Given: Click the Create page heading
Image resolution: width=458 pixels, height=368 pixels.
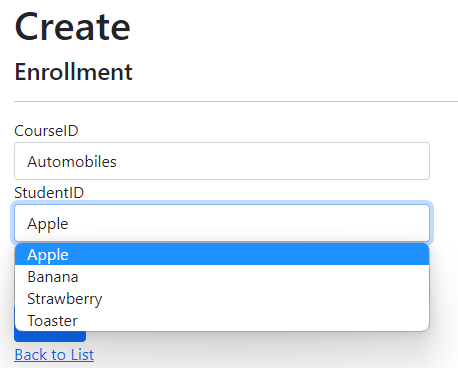Looking at the screenshot, I should click(72, 27).
